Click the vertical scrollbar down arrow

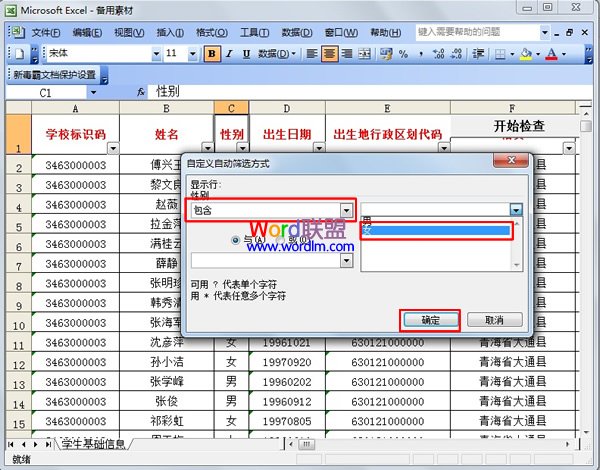[586, 433]
